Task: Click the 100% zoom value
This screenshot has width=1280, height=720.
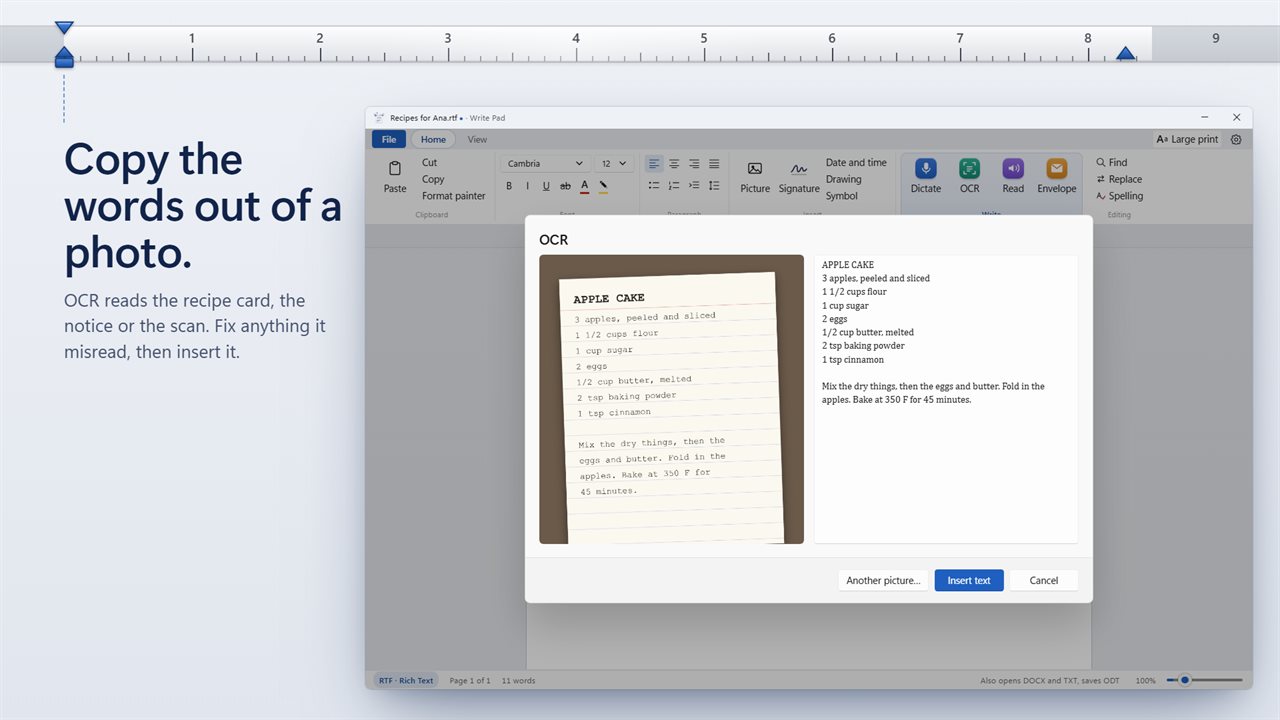Action: 1145,680
